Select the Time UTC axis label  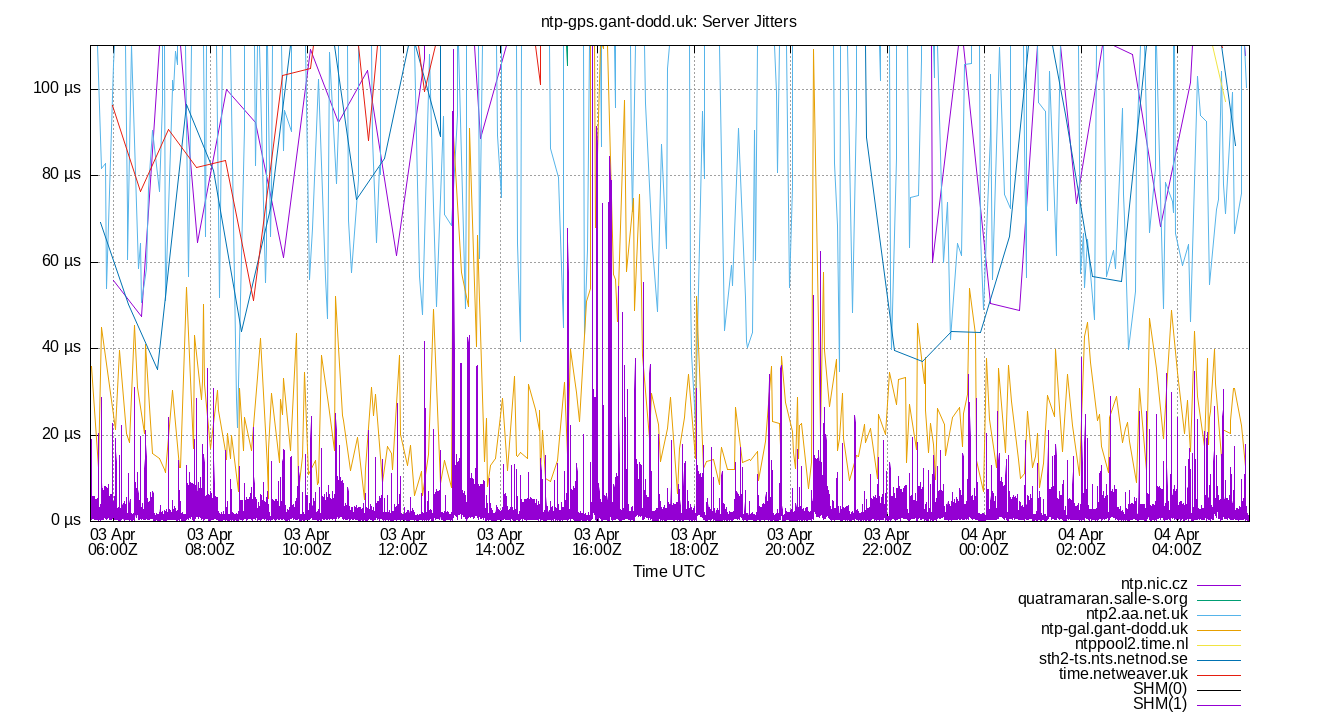(x=668, y=571)
